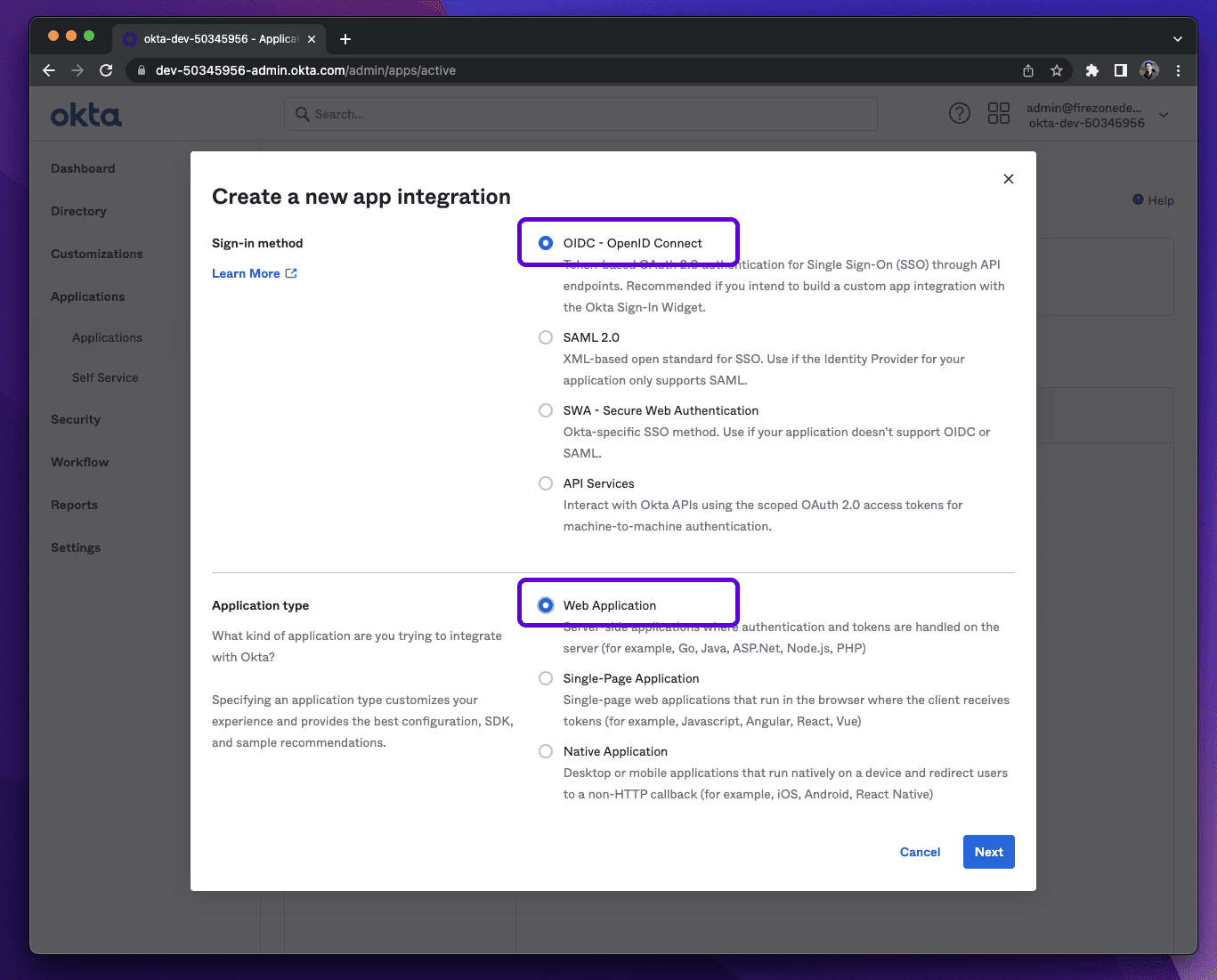This screenshot has height=980, width=1217.
Task: Click the Help info icon near the top right
Action: click(x=1139, y=199)
